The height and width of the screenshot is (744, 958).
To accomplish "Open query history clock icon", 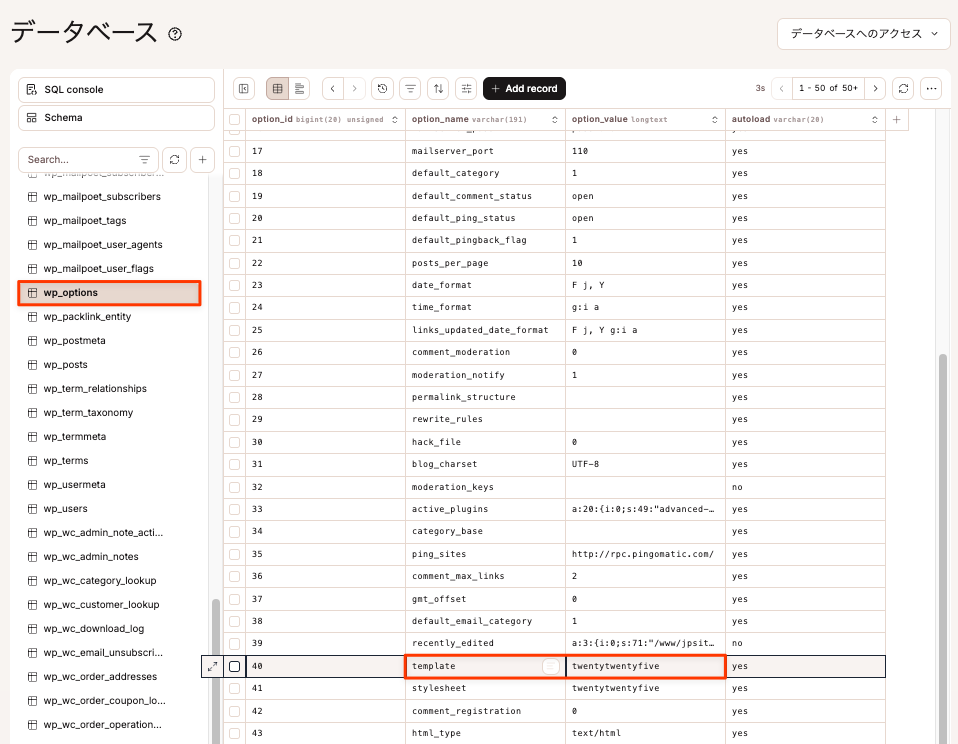I will click(x=382, y=89).
